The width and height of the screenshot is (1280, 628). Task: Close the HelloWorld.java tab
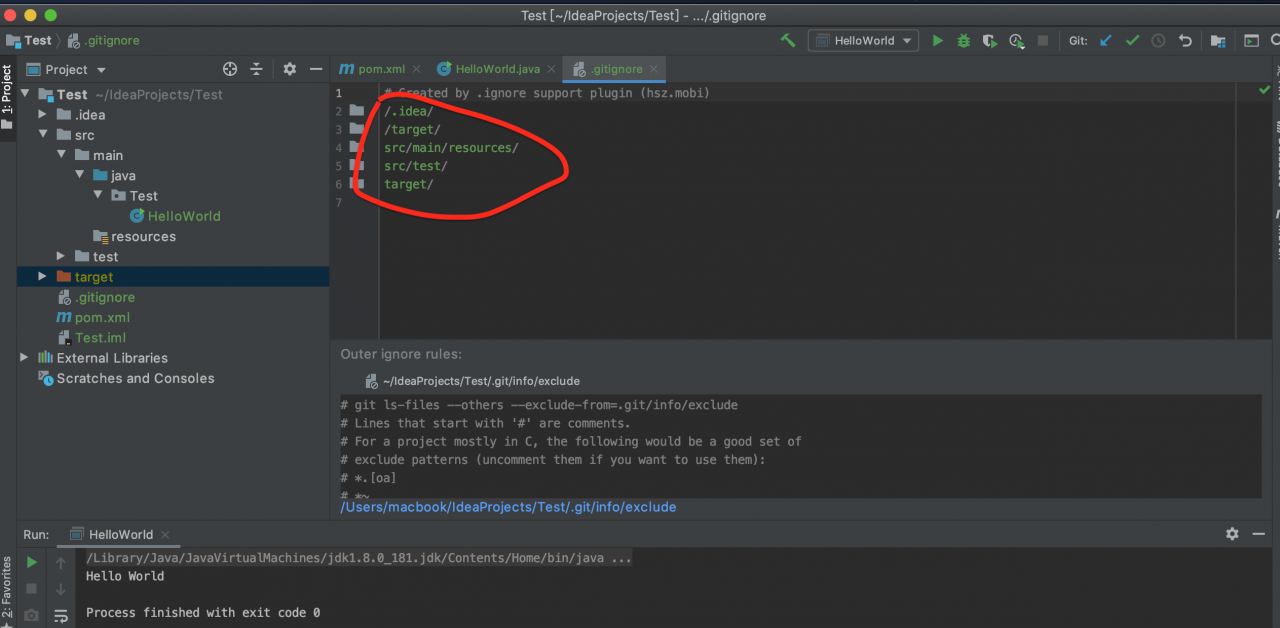pos(550,69)
